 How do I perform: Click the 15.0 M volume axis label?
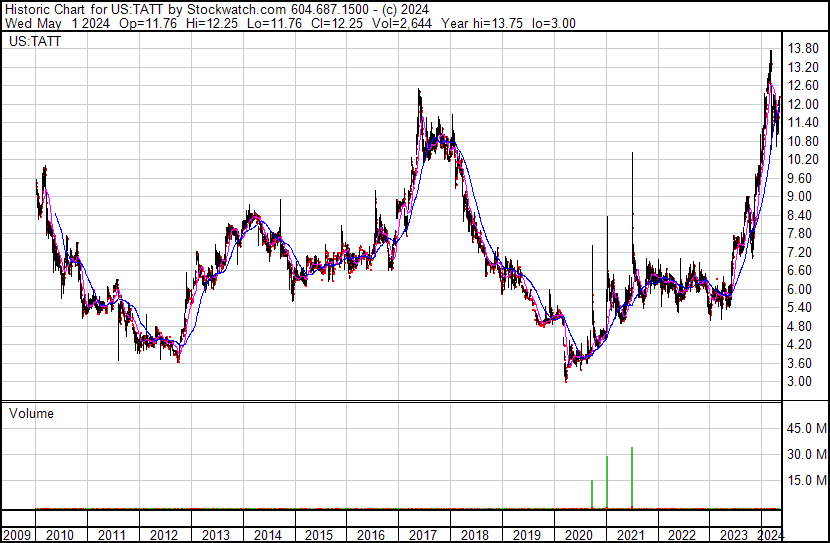(x=807, y=480)
